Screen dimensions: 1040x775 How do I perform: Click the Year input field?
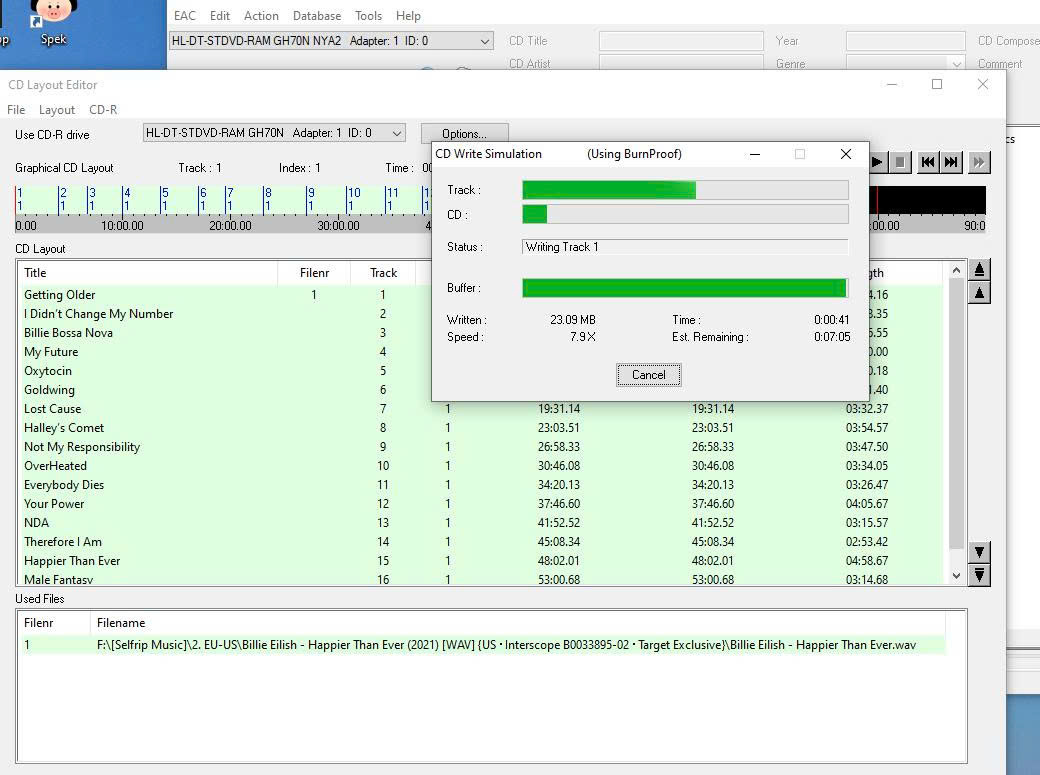[x=905, y=41]
